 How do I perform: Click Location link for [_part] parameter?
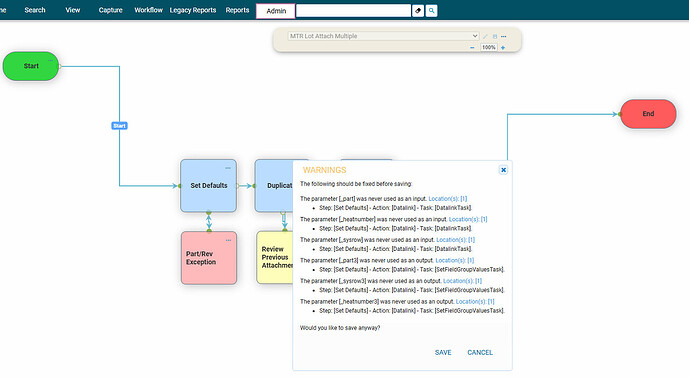pyautogui.click(x=448, y=199)
